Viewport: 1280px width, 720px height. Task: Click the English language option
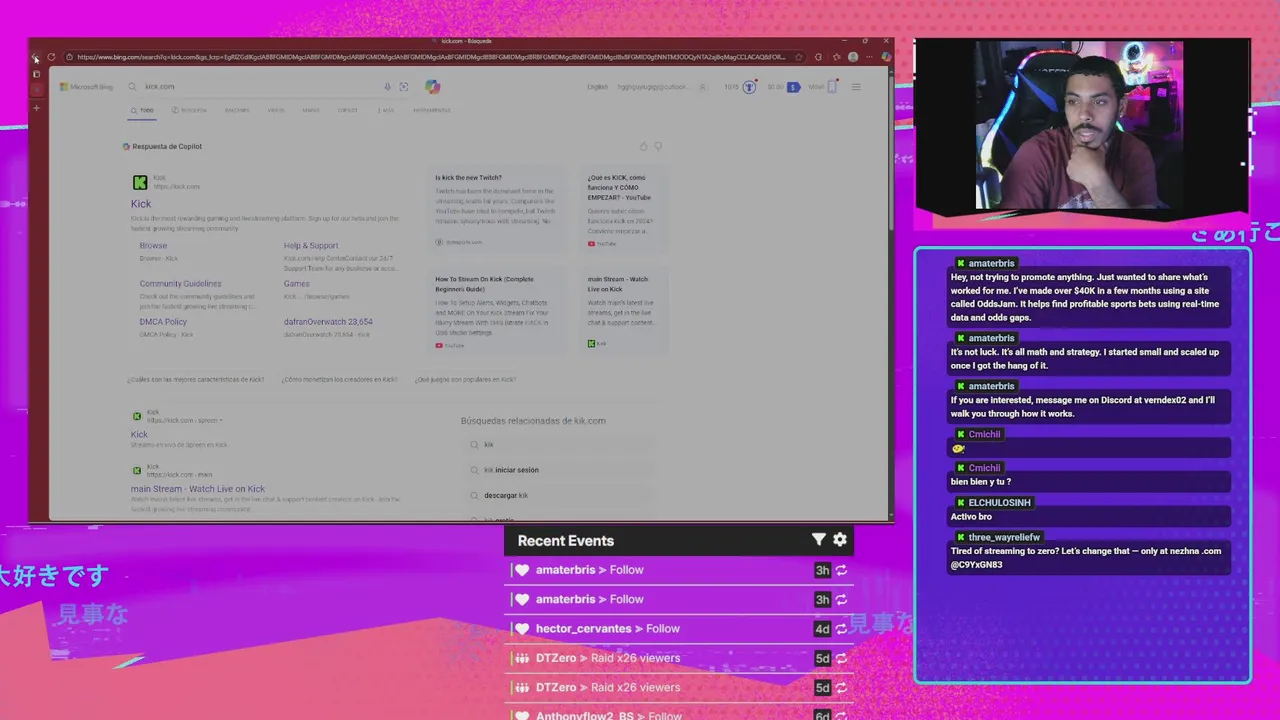pyautogui.click(x=597, y=87)
